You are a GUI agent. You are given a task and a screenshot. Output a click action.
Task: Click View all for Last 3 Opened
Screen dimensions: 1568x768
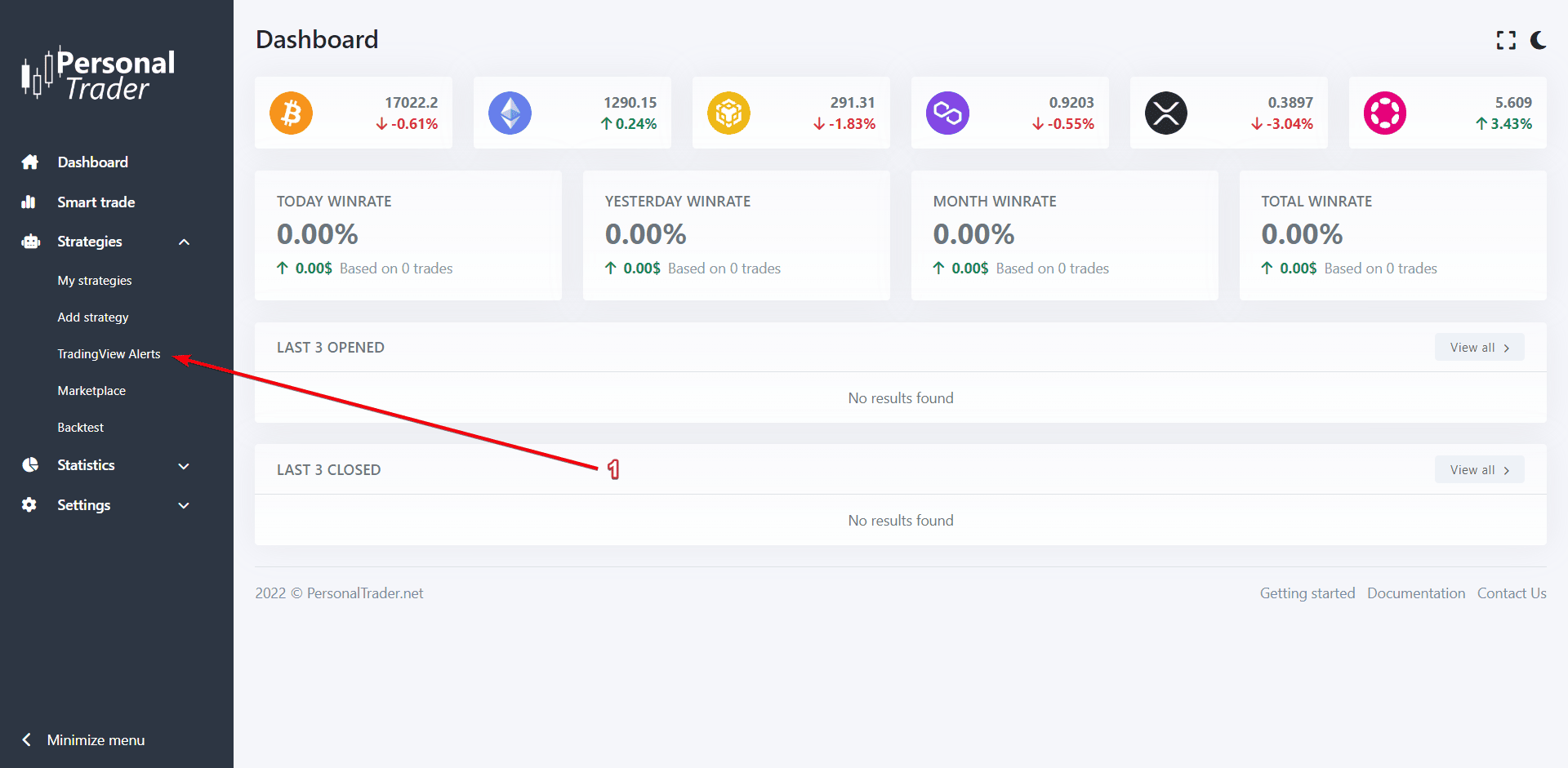point(1479,348)
